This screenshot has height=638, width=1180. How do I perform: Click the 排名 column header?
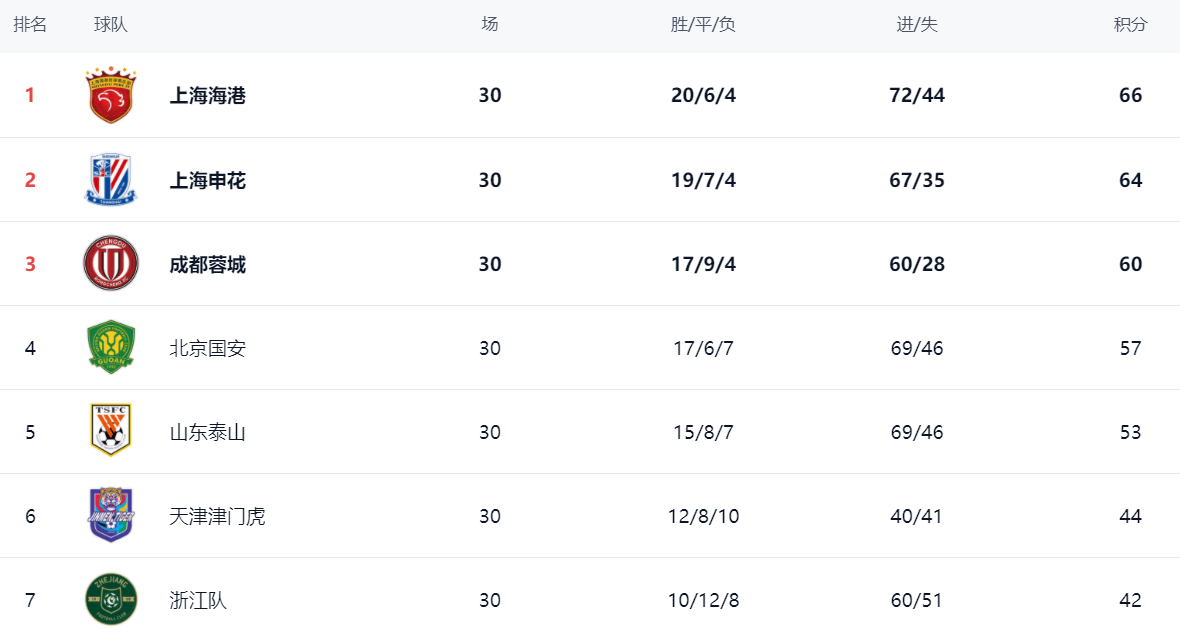coord(30,25)
